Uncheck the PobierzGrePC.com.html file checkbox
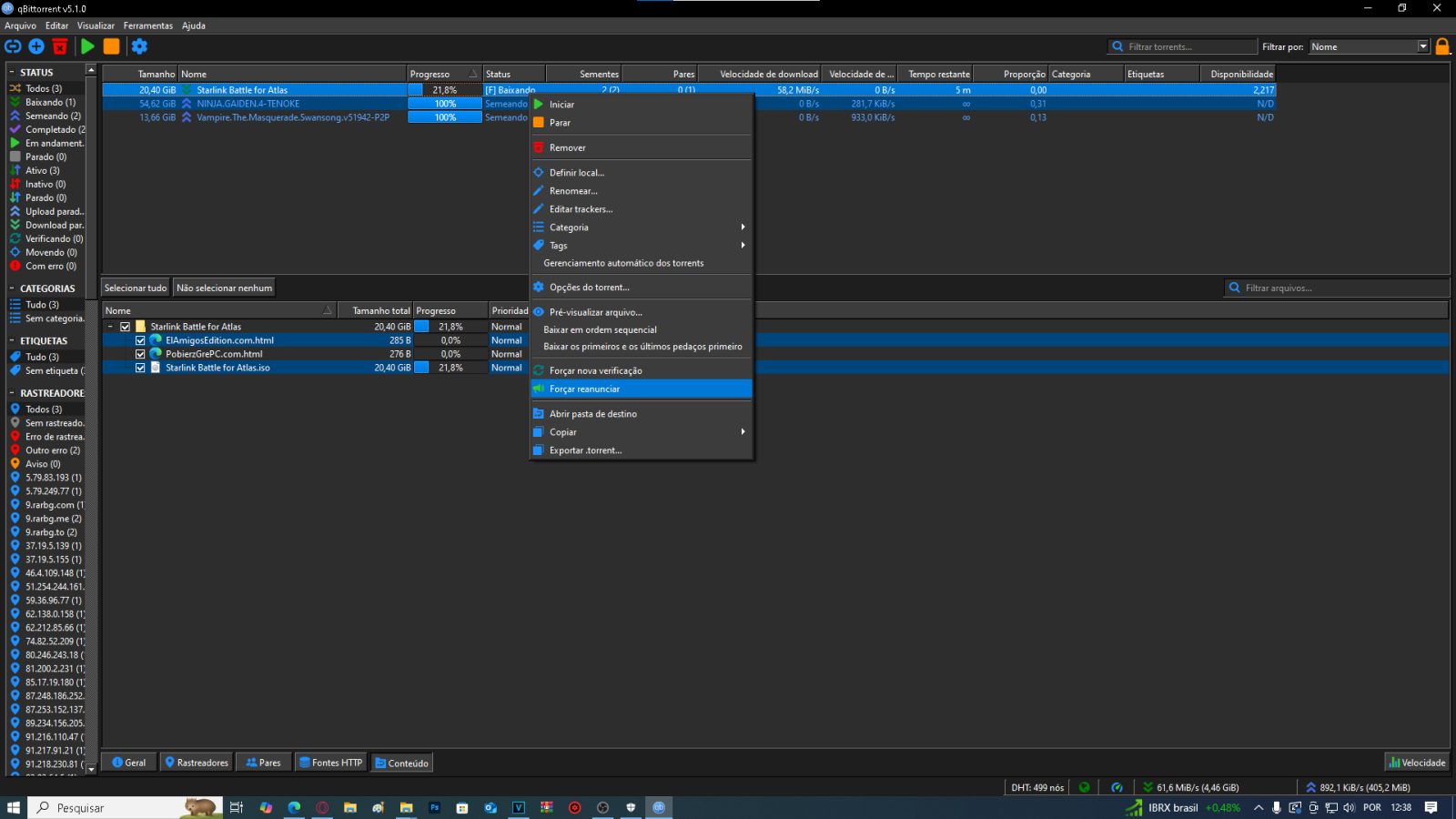This screenshot has height=819, width=1456. click(140, 354)
